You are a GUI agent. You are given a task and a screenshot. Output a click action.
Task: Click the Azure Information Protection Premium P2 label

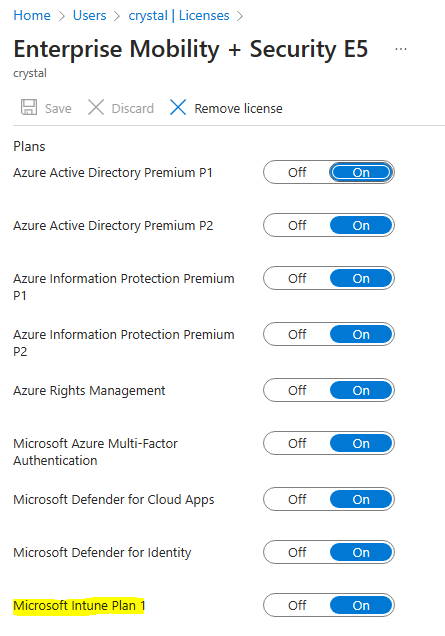[124, 343]
